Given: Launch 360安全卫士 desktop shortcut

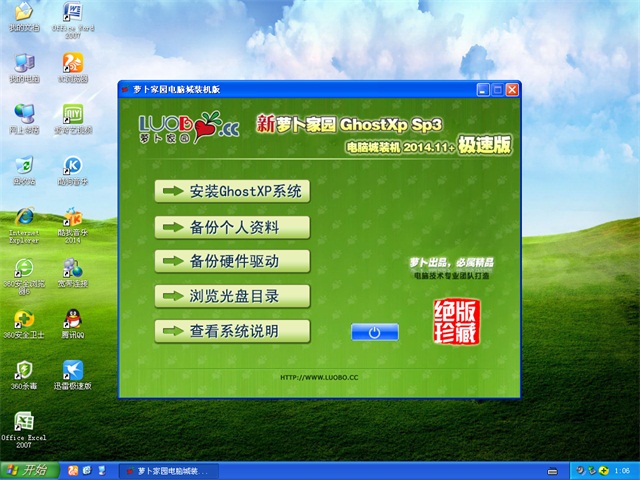Looking at the screenshot, I should point(23,320).
